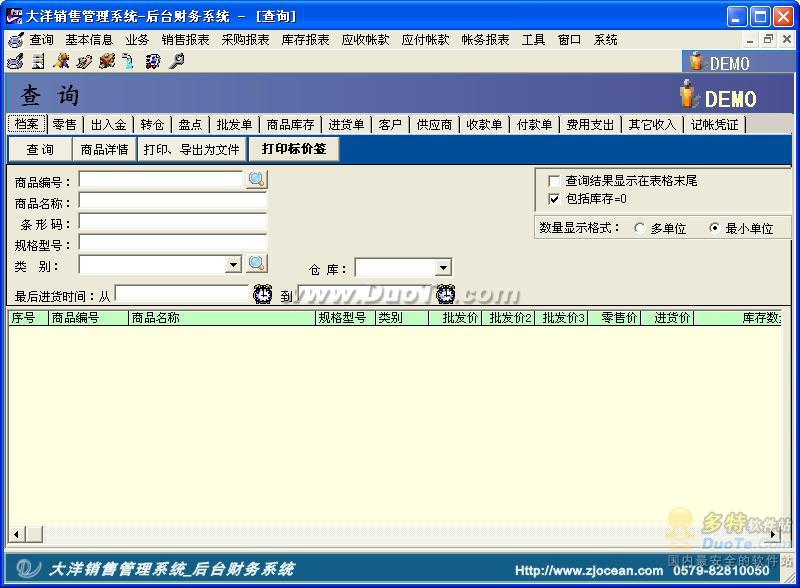Switch to the 零售 tab
This screenshot has height=588, width=800.
(x=65, y=125)
